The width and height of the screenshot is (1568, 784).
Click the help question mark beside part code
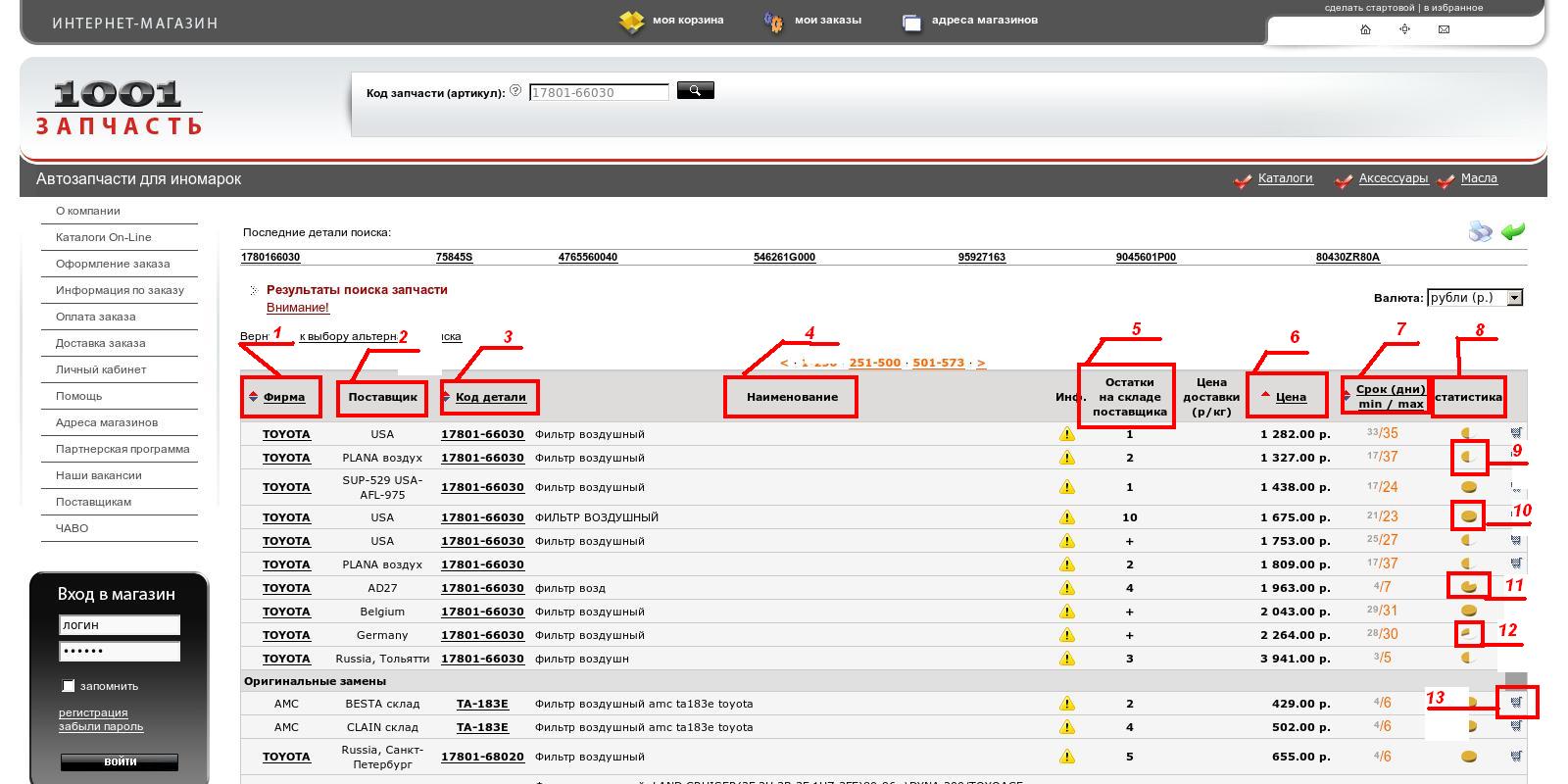[515, 91]
